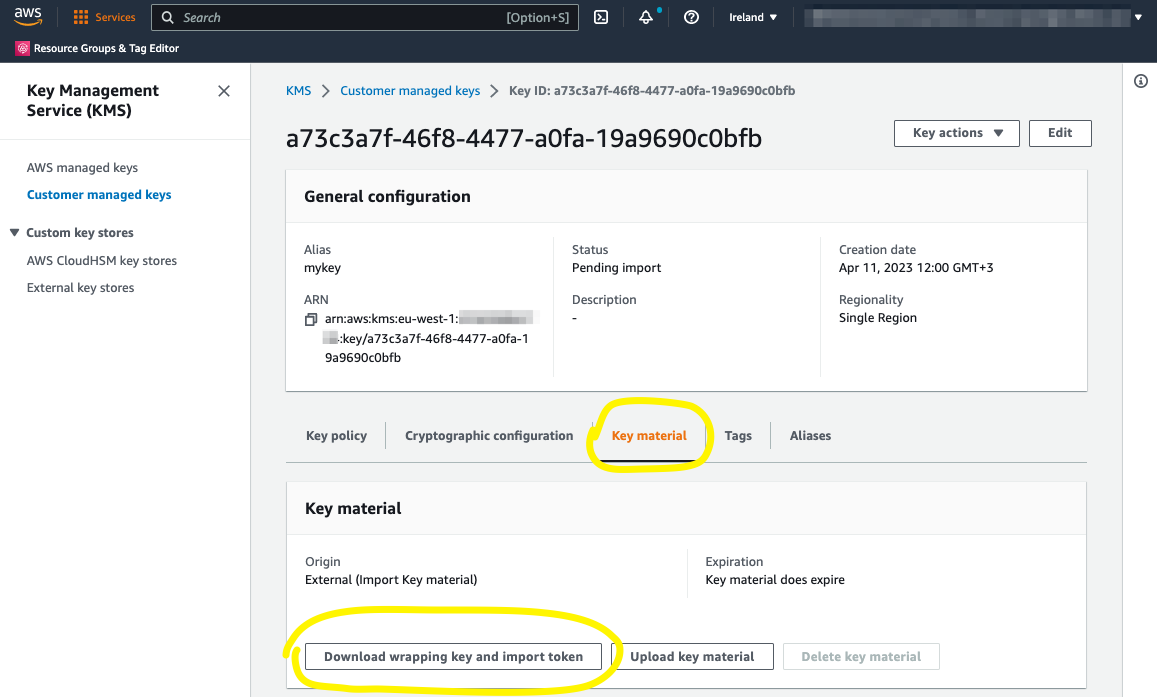Image resolution: width=1157 pixels, height=697 pixels.
Task: Open the info panel icon
Action: pyautogui.click(x=1141, y=81)
